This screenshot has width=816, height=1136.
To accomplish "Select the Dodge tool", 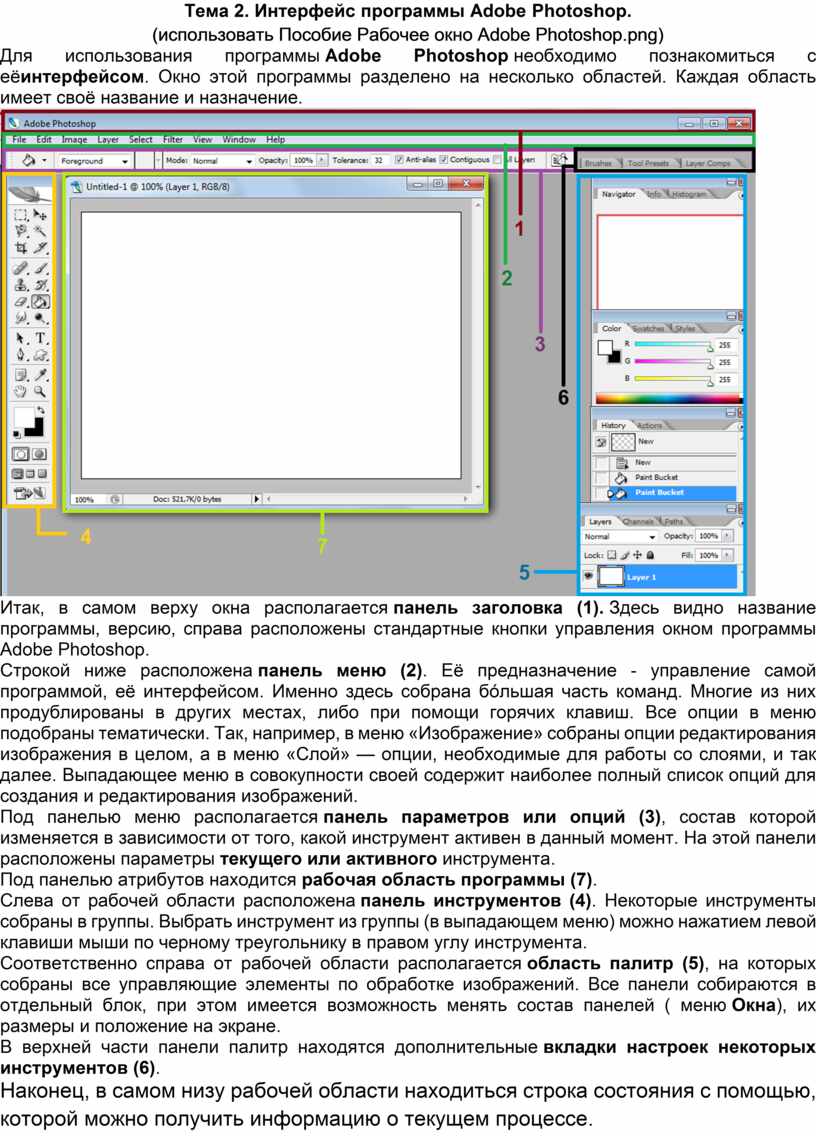I will pos(41,317).
